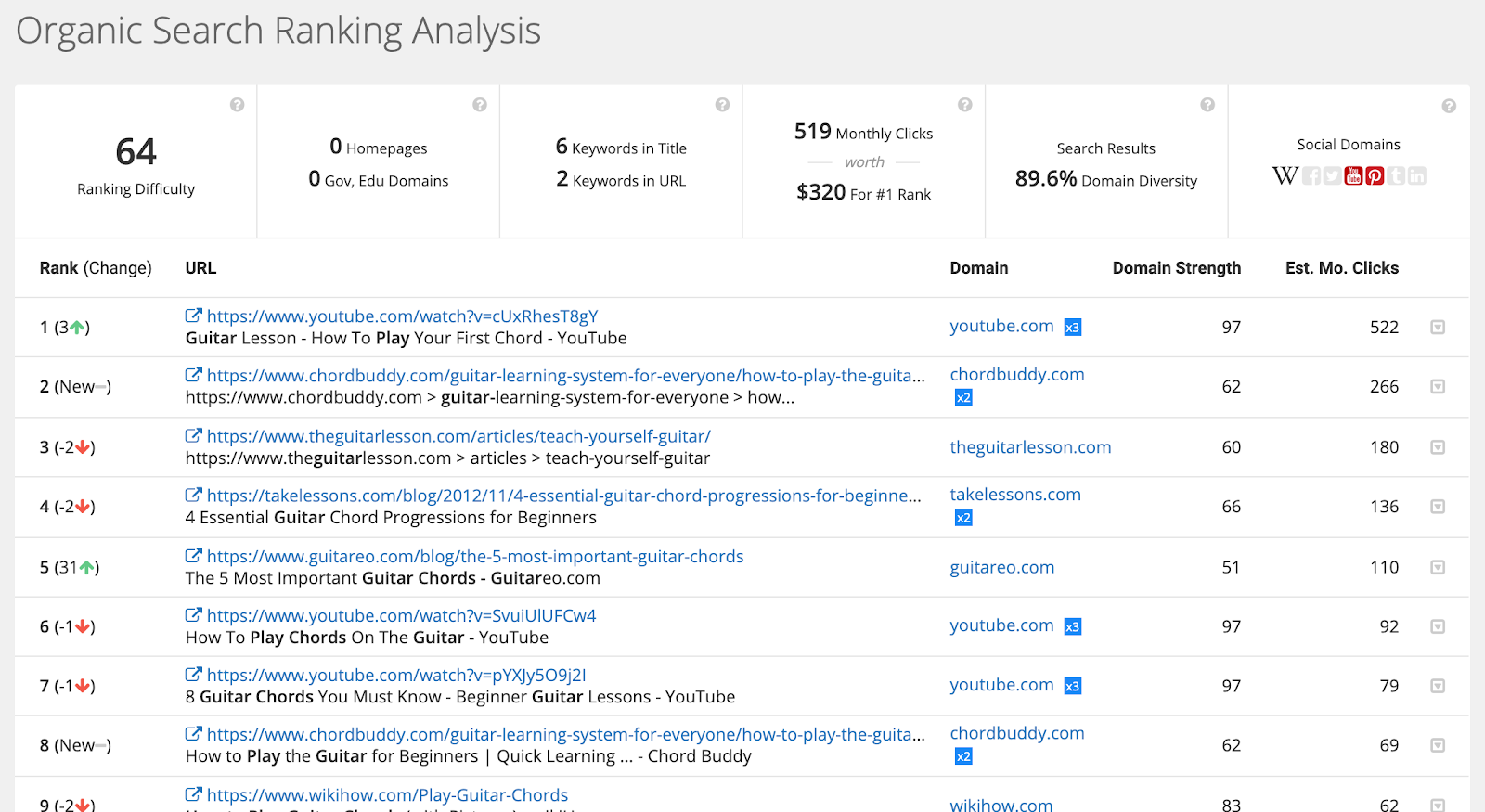Screen dimensions: 1485x812
Task: Expand row options dropdown for rank 8
Action: tap(1438, 745)
